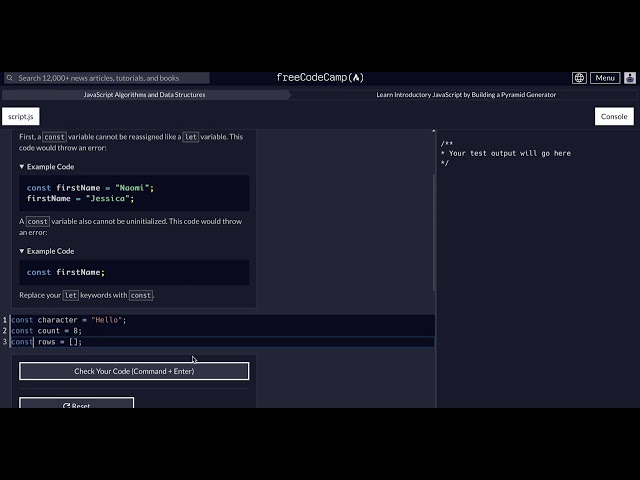Viewport: 640px width, 480px height.
Task: Click the firstName = "Jessica" example line
Action: tap(80, 198)
